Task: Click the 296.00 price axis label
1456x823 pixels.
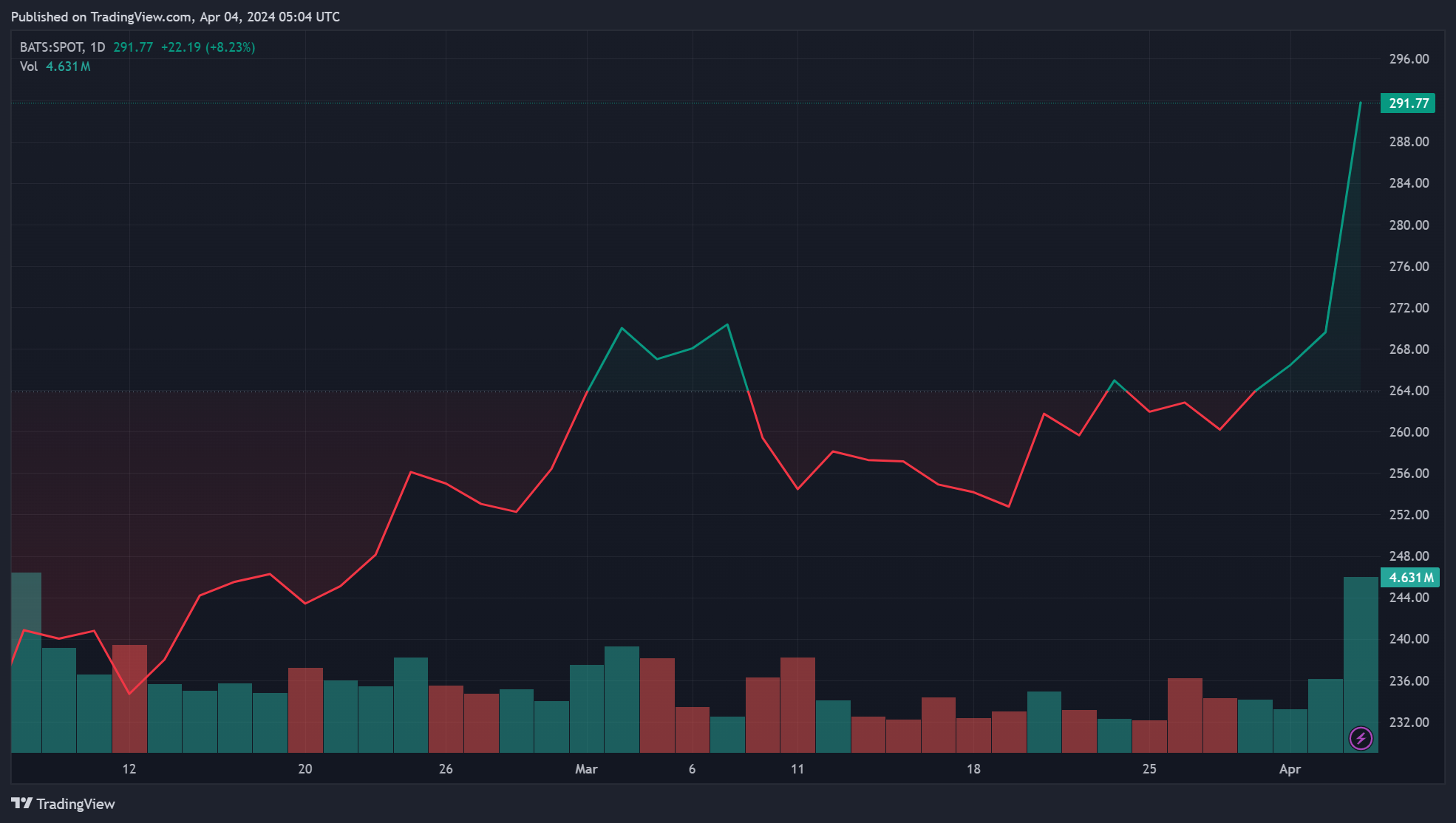Action: (1409, 59)
